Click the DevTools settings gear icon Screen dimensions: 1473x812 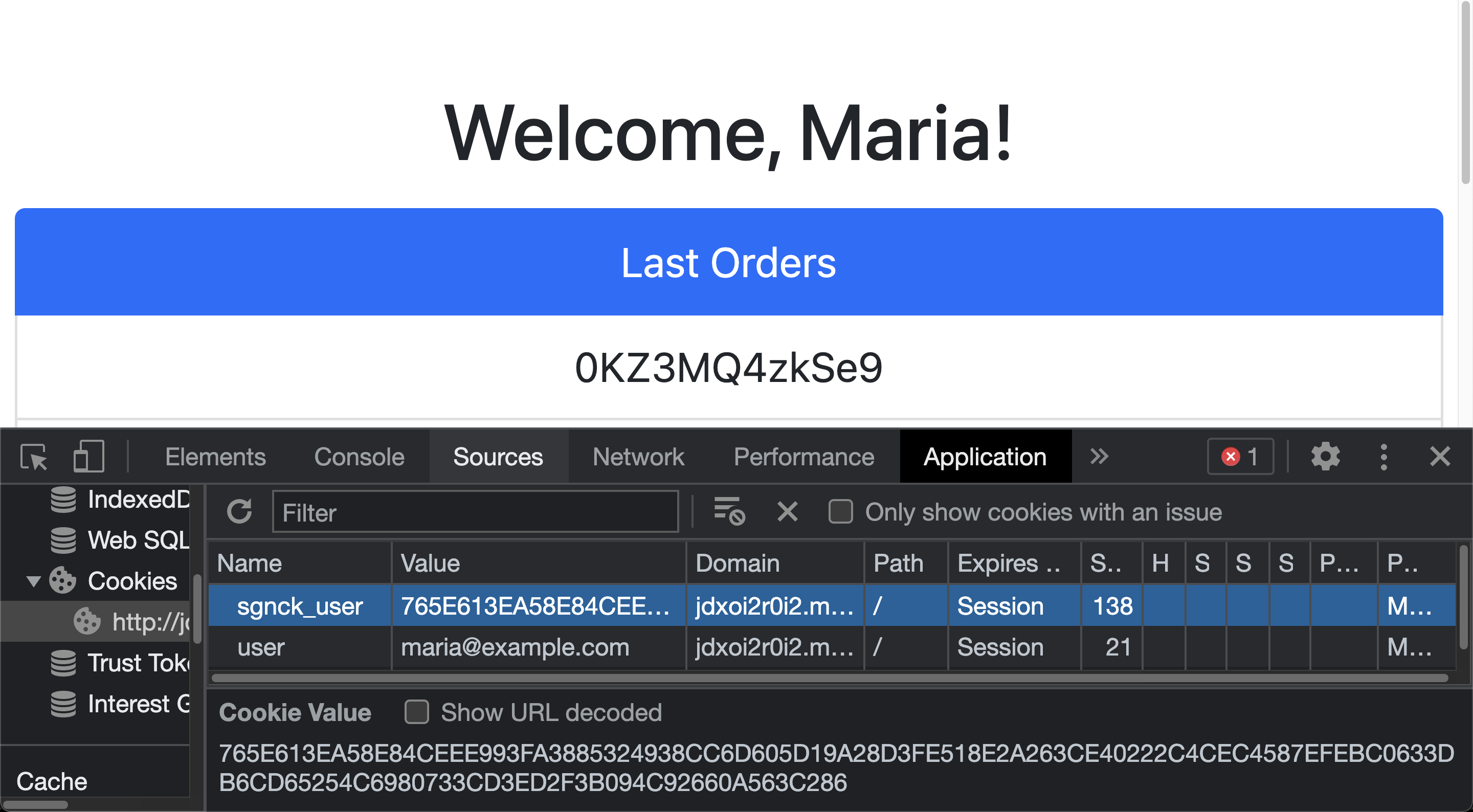(1324, 458)
